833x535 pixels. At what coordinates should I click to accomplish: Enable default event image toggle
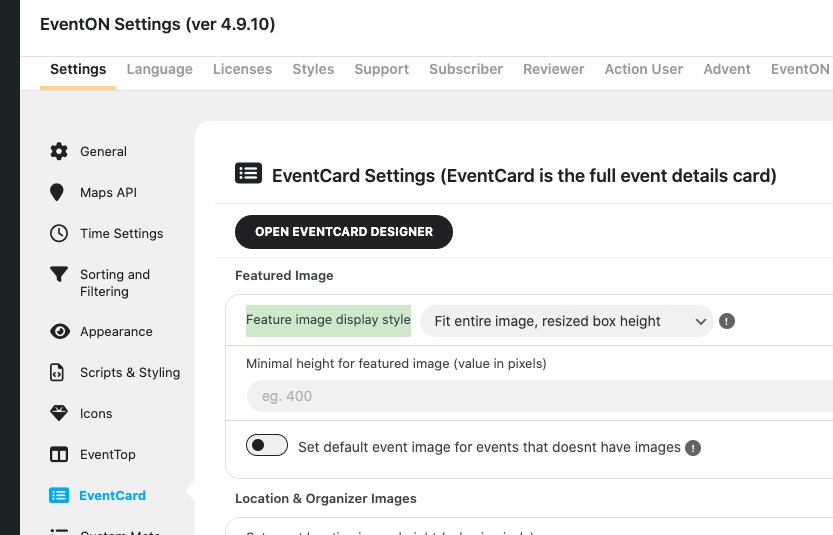pos(267,445)
